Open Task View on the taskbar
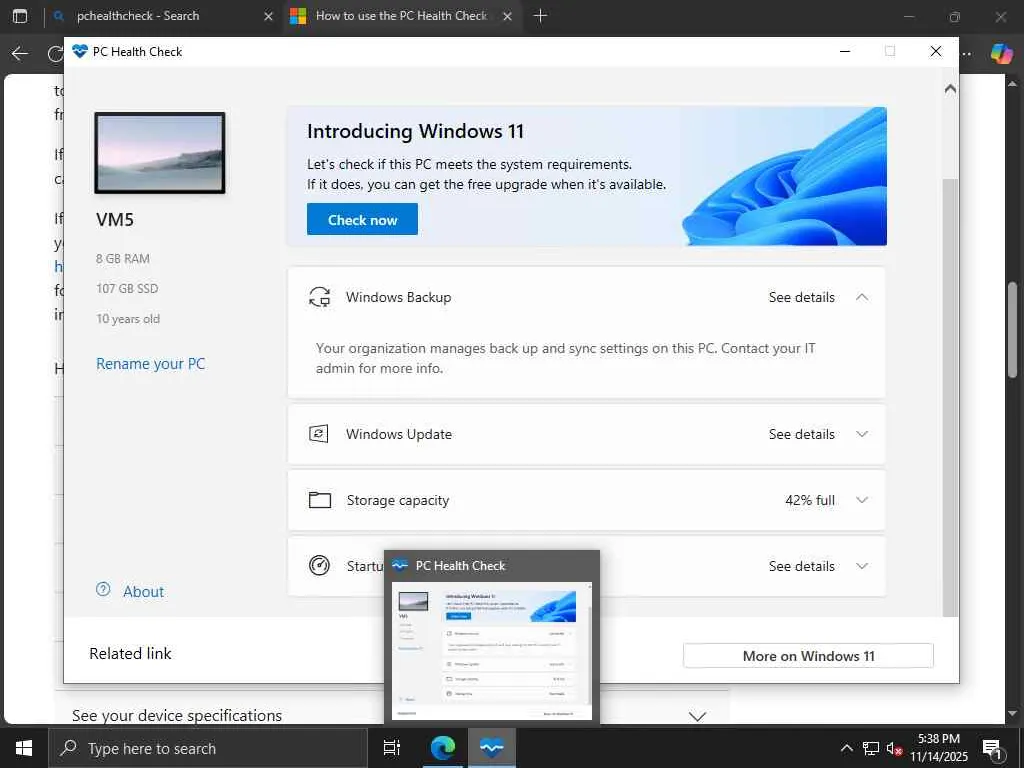Screen dimensions: 1024x768 (x=392, y=748)
